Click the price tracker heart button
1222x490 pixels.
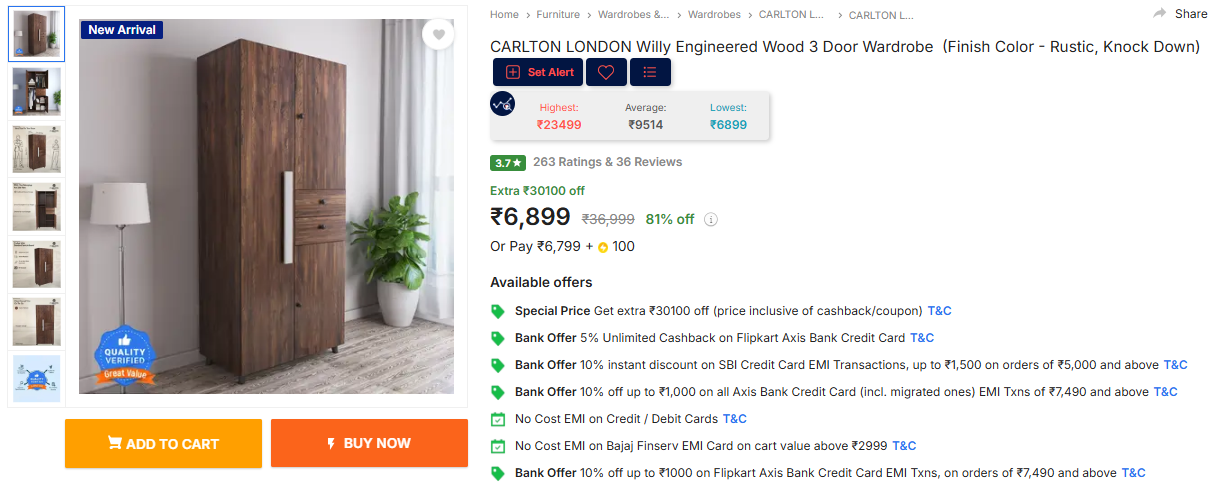pyautogui.click(x=606, y=72)
